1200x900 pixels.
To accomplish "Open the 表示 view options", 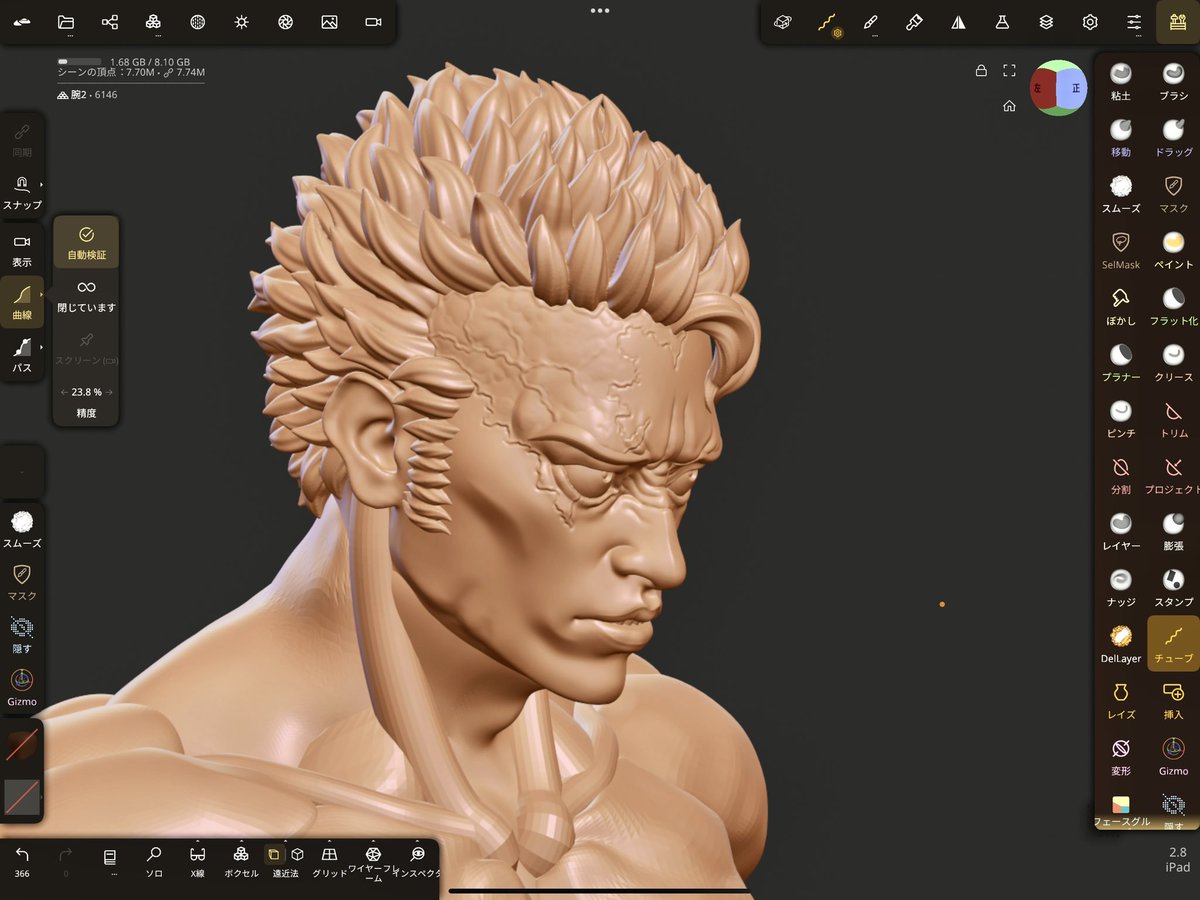I will coord(22,249).
